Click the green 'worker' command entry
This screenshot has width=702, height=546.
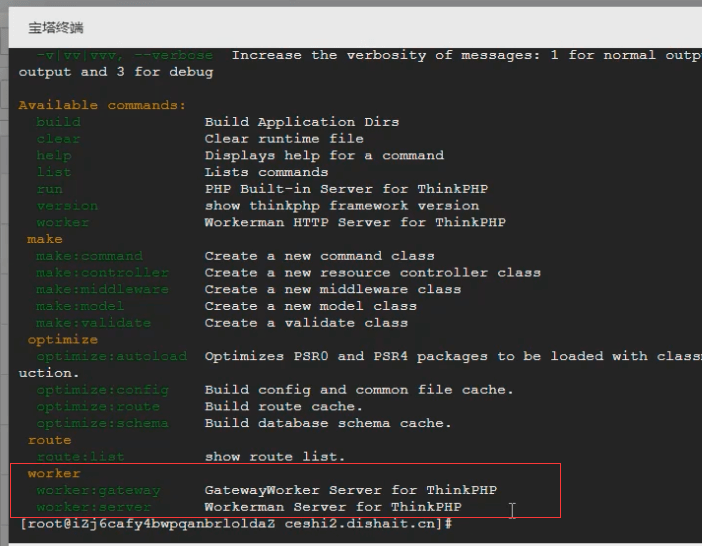tap(63, 222)
